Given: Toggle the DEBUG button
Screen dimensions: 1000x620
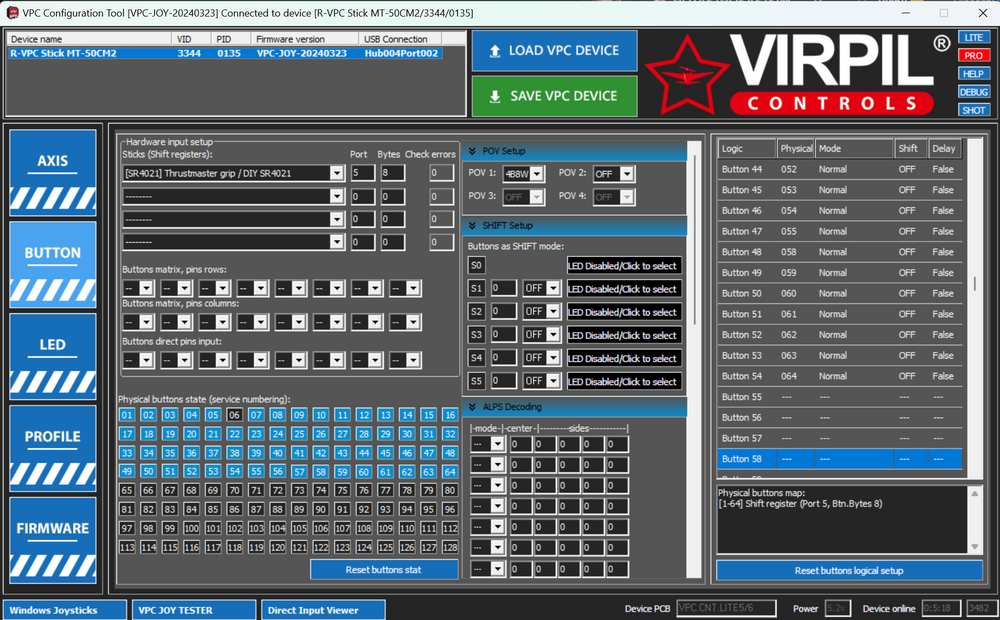Looking at the screenshot, I should [x=973, y=92].
